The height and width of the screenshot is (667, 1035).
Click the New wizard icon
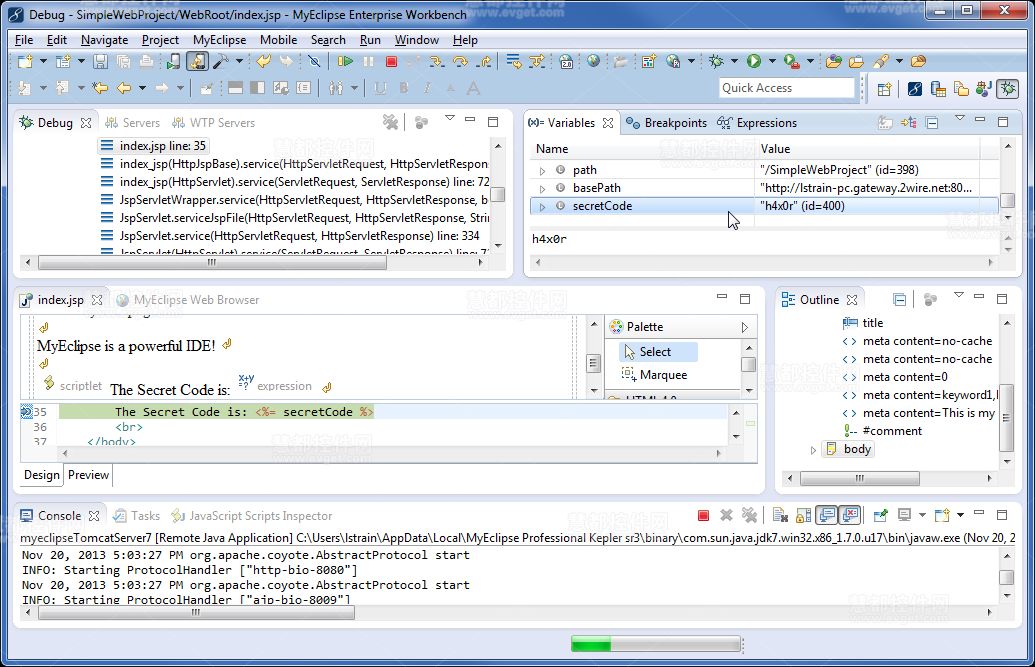(25, 61)
